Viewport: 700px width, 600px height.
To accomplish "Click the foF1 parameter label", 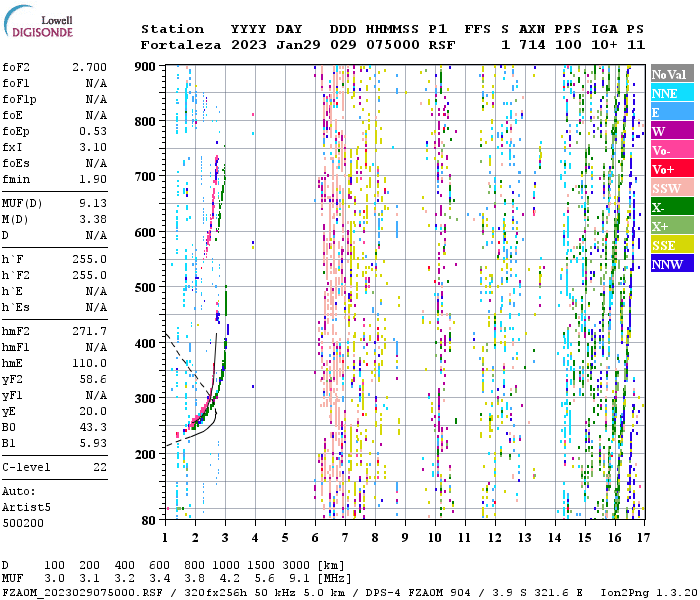I will tap(16, 83).
